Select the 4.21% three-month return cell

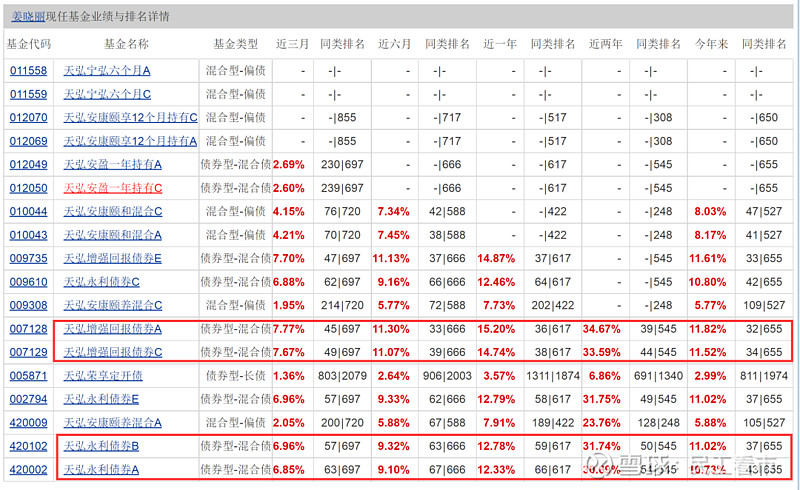[x=289, y=235]
